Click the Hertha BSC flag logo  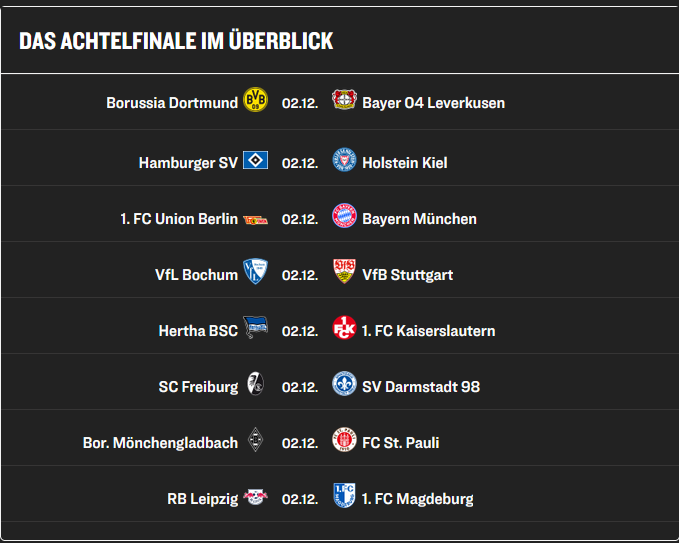coord(255,327)
